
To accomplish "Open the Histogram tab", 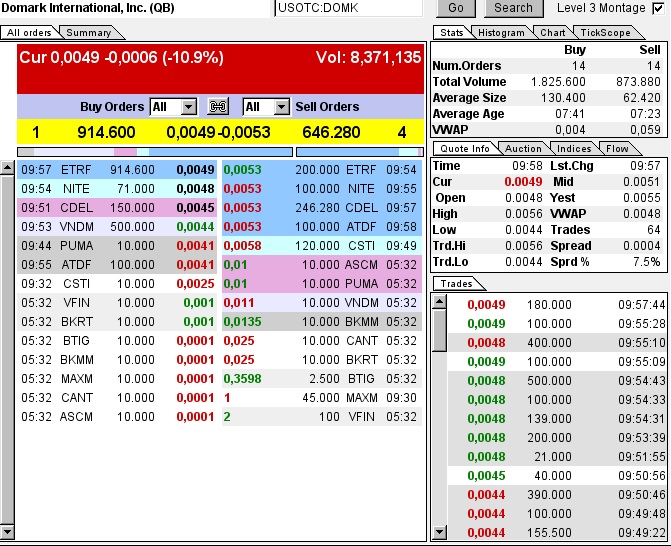I will [x=501, y=33].
